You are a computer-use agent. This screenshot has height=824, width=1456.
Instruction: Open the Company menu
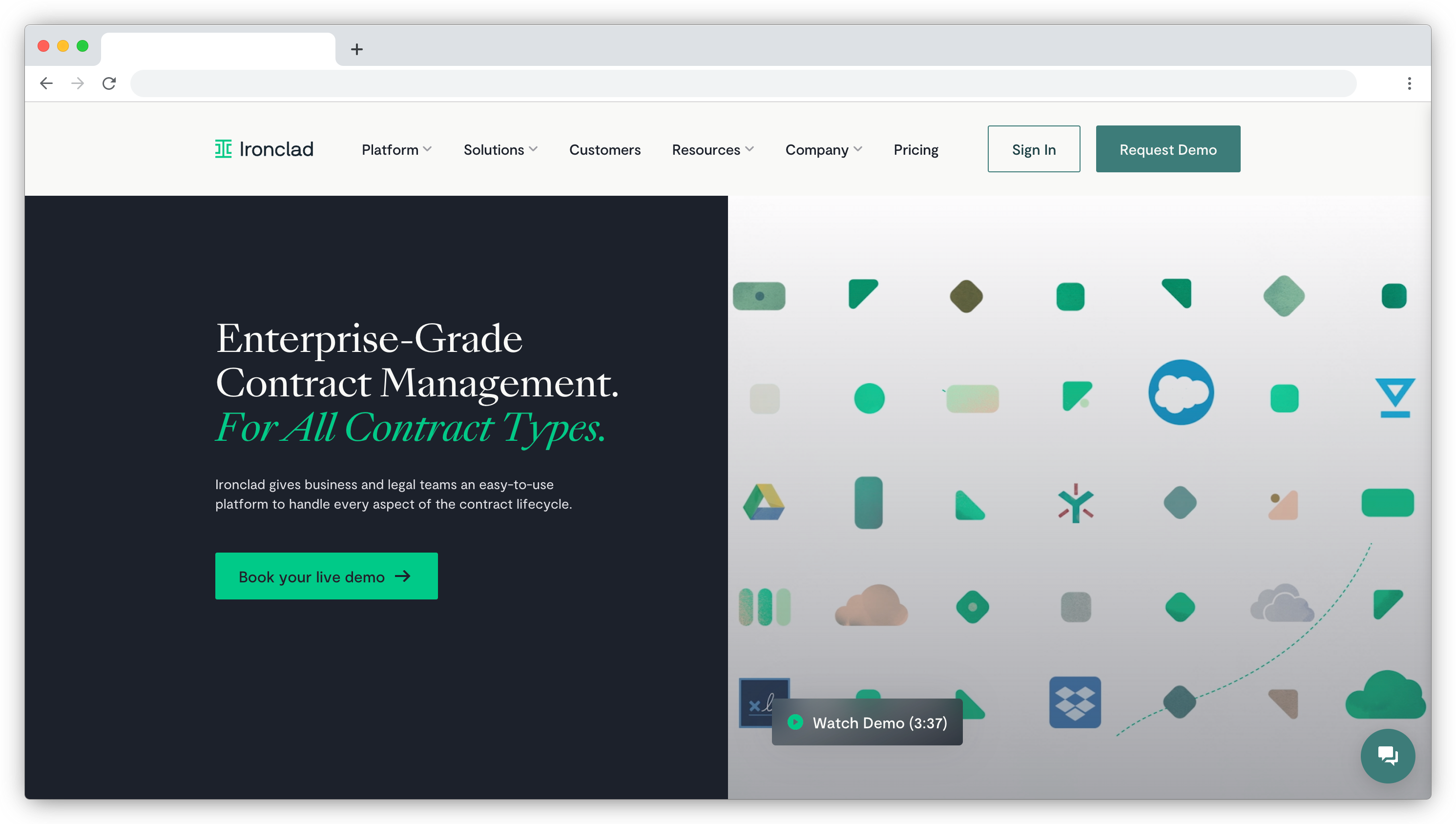pyautogui.click(x=823, y=149)
